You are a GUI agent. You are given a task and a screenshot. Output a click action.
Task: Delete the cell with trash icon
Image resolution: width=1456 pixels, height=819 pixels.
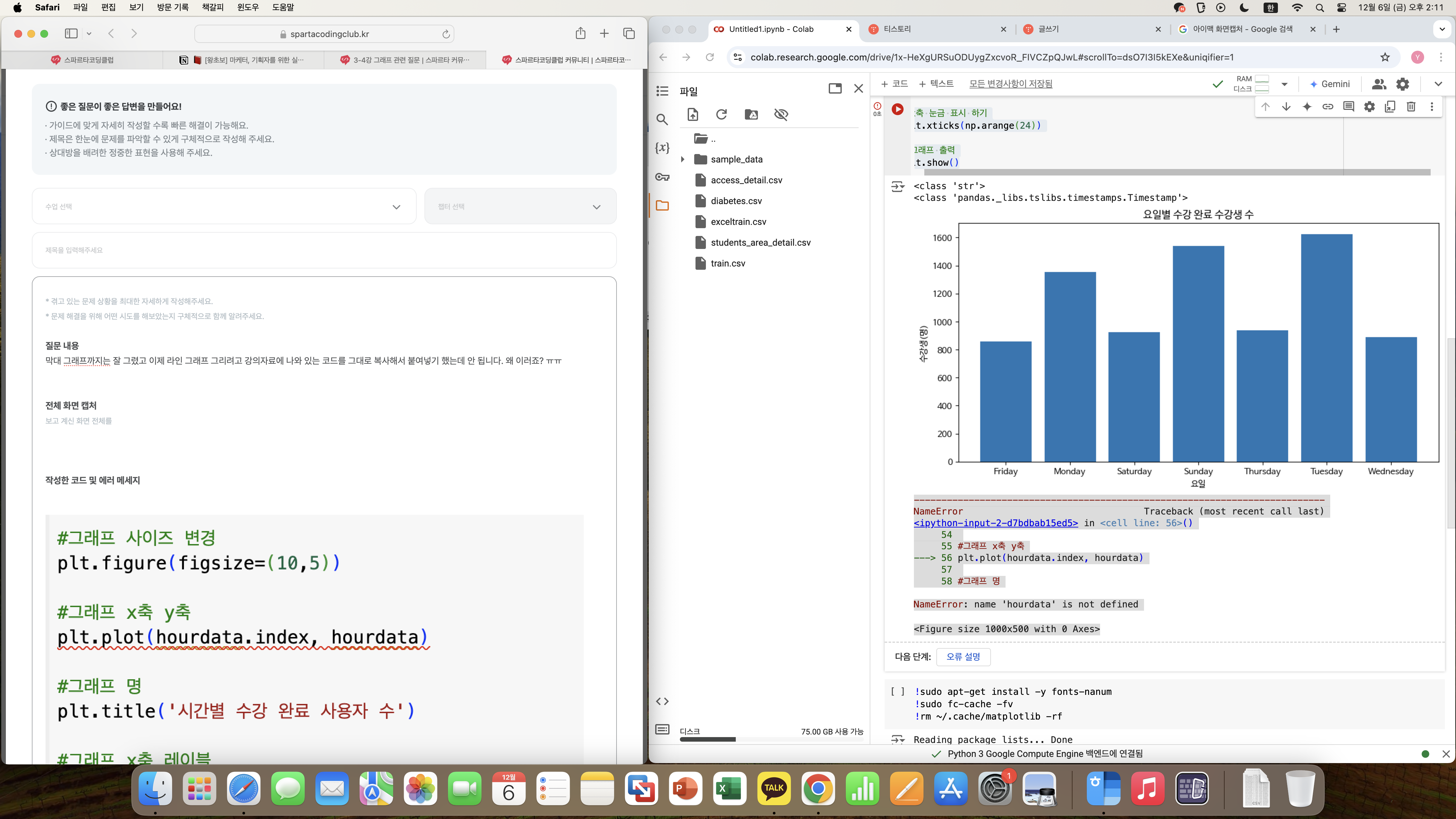[x=1411, y=106]
